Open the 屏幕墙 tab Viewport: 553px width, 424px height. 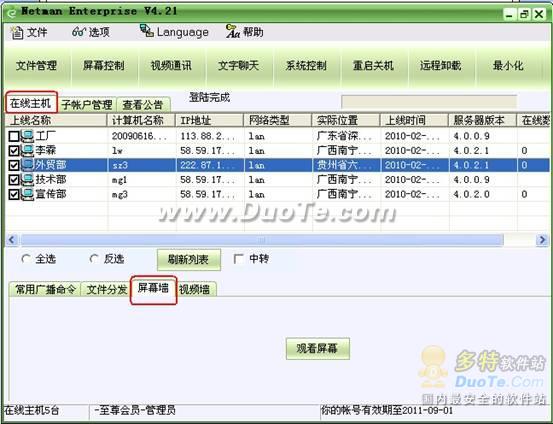(153, 288)
